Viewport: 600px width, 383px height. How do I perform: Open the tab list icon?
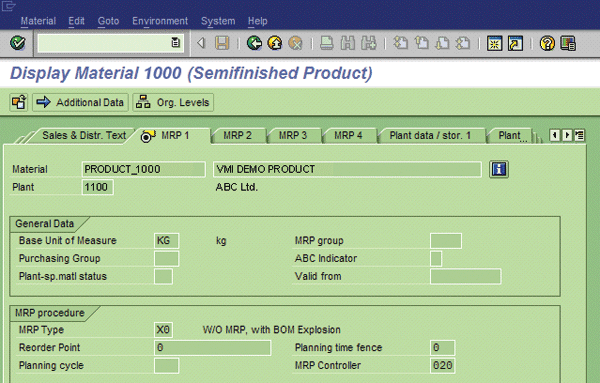tap(579, 135)
